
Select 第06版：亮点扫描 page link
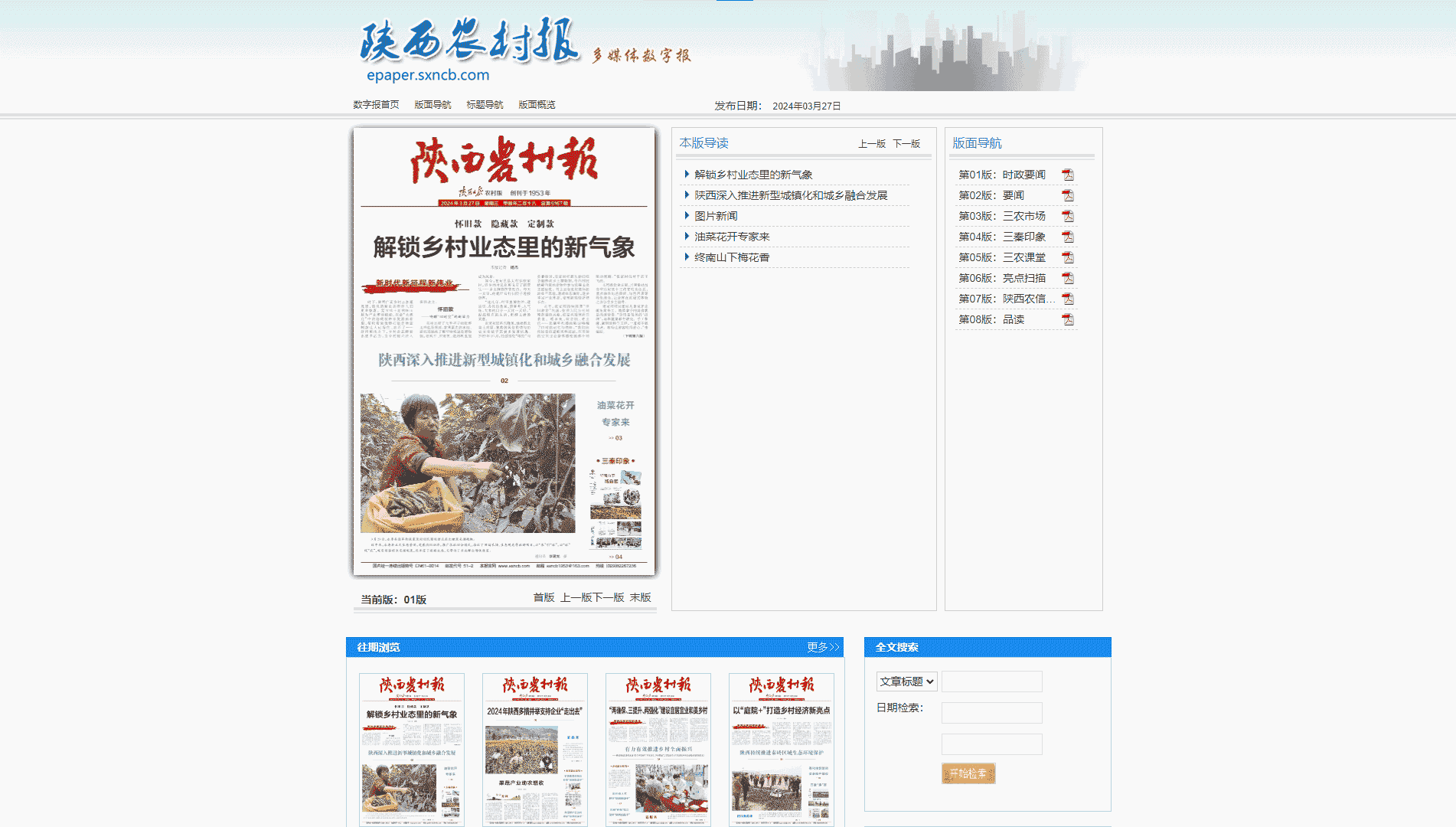pos(1002,278)
